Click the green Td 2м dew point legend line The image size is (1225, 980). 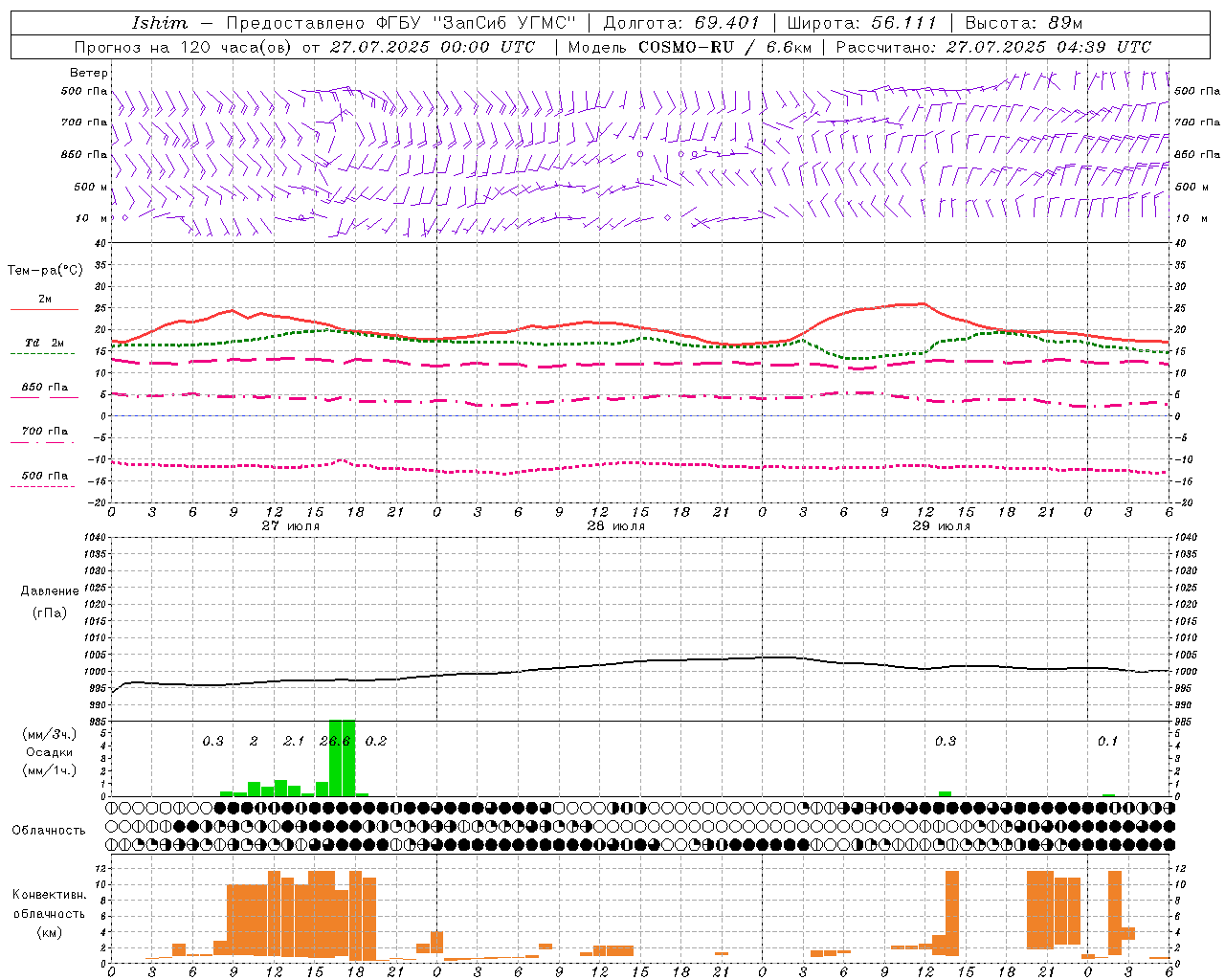tap(42, 353)
